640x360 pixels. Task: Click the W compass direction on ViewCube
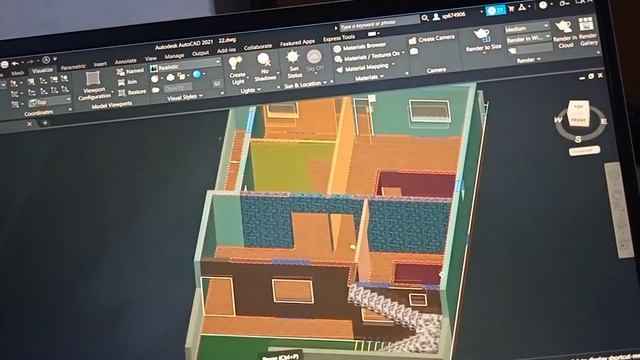click(558, 120)
